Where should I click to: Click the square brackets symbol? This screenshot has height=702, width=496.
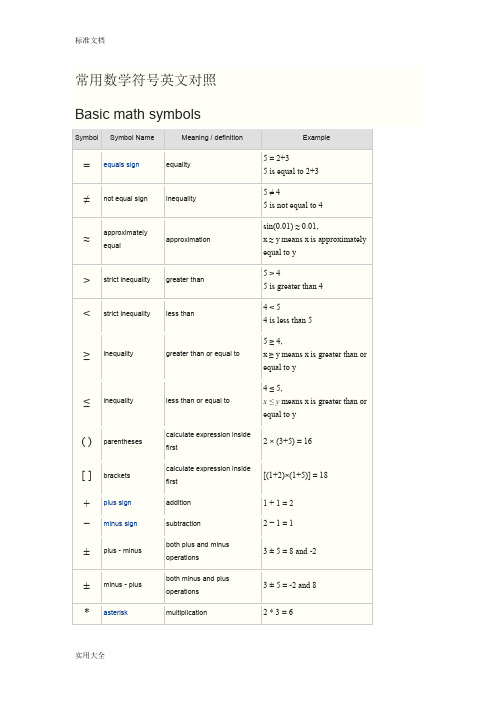pyautogui.click(x=87, y=476)
